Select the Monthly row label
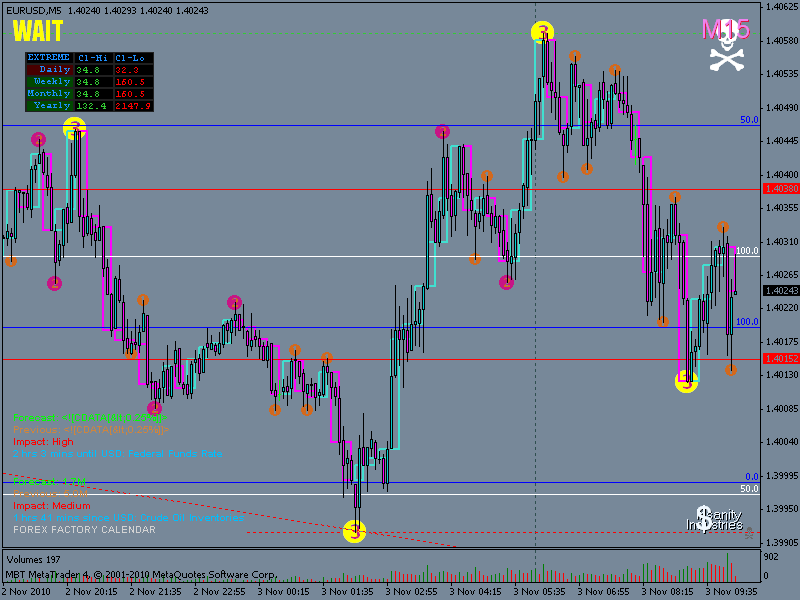The height and width of the screenshot is (600, 800). (x=49, y=93)
